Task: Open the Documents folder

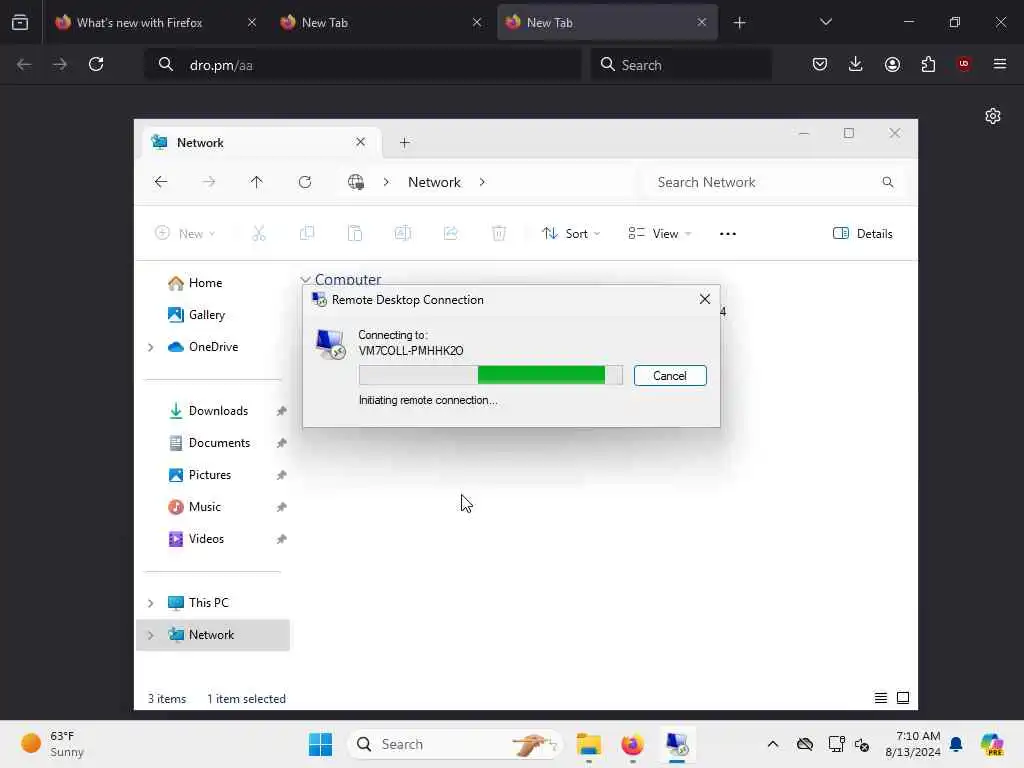Action: 219,443
